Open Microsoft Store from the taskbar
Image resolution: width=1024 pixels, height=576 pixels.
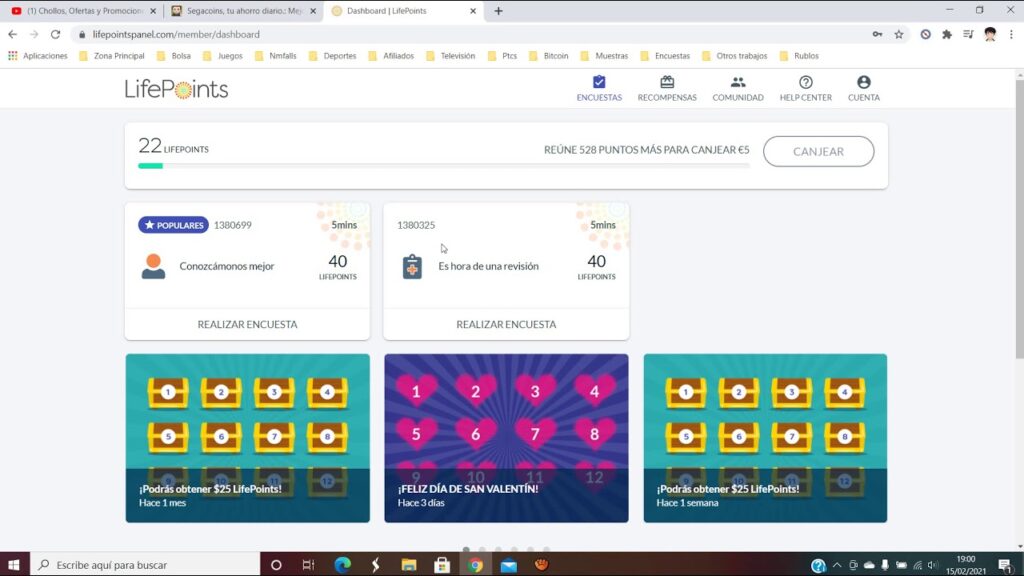point(442,565)
